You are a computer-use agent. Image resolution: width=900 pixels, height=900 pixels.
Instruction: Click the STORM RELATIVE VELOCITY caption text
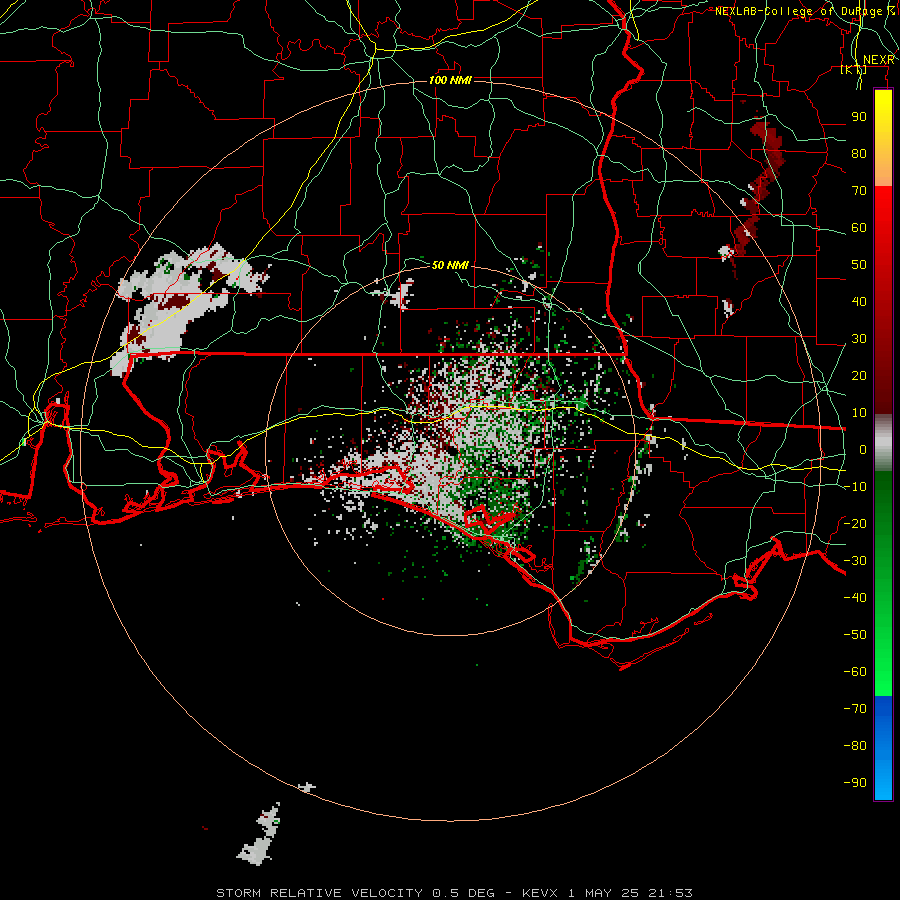[319, 893]
